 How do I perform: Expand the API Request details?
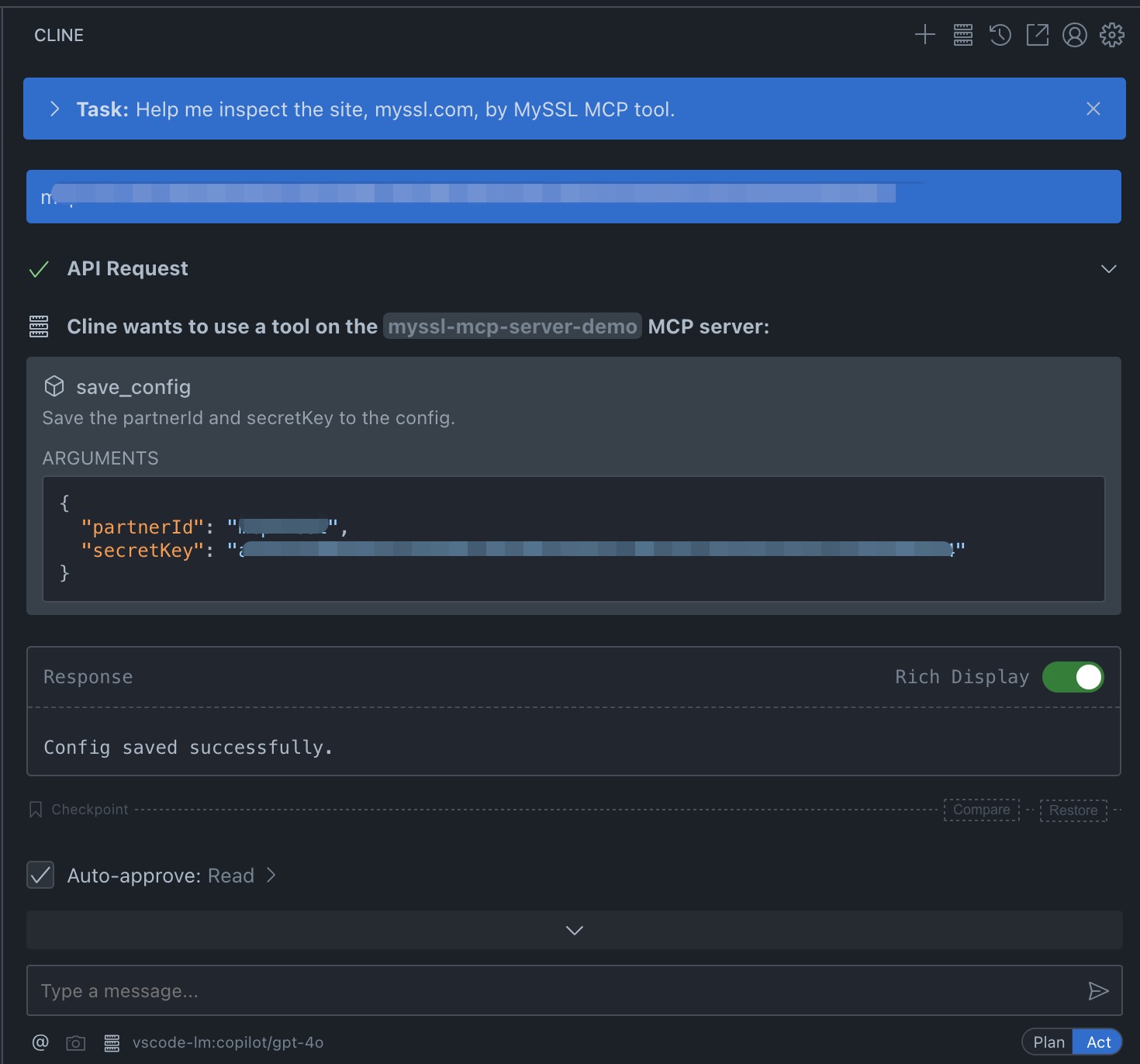pos(1109,269)
